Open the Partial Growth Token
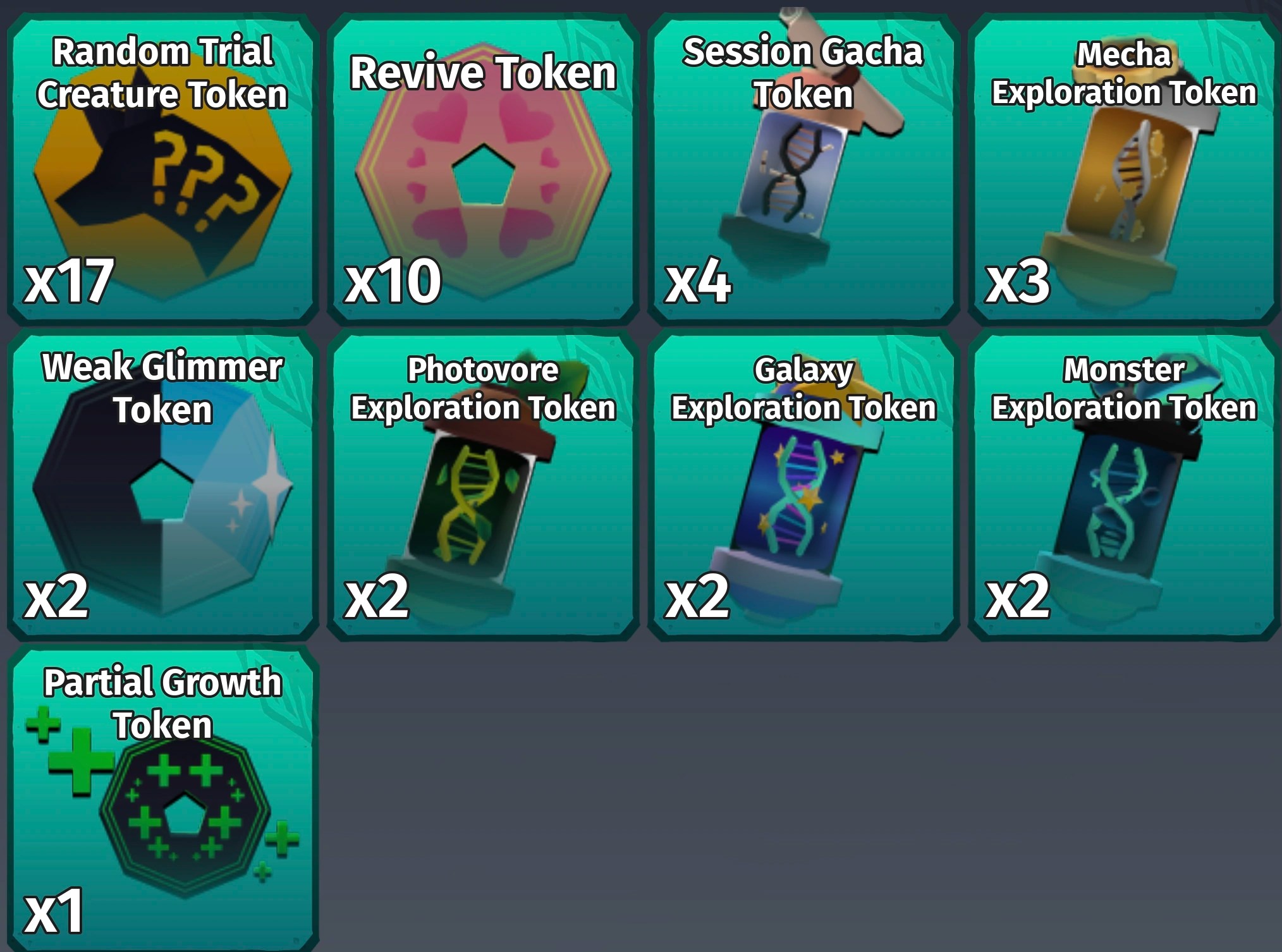This screenshot has height=952, width=1282. [162, 798]
